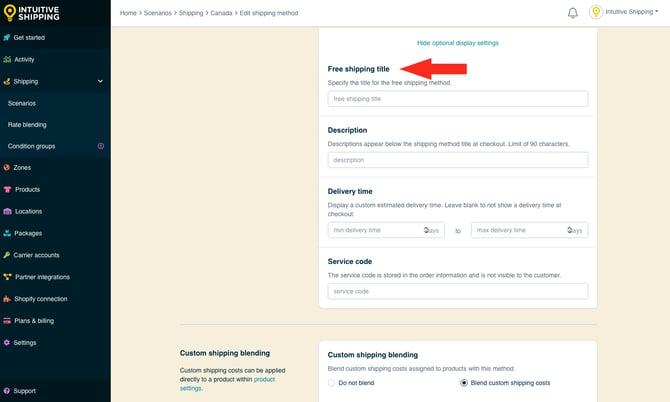The width and height of the screenshot is (670, 402).
Task: Click the Condition groups badge icon
Action: point(101,146)
